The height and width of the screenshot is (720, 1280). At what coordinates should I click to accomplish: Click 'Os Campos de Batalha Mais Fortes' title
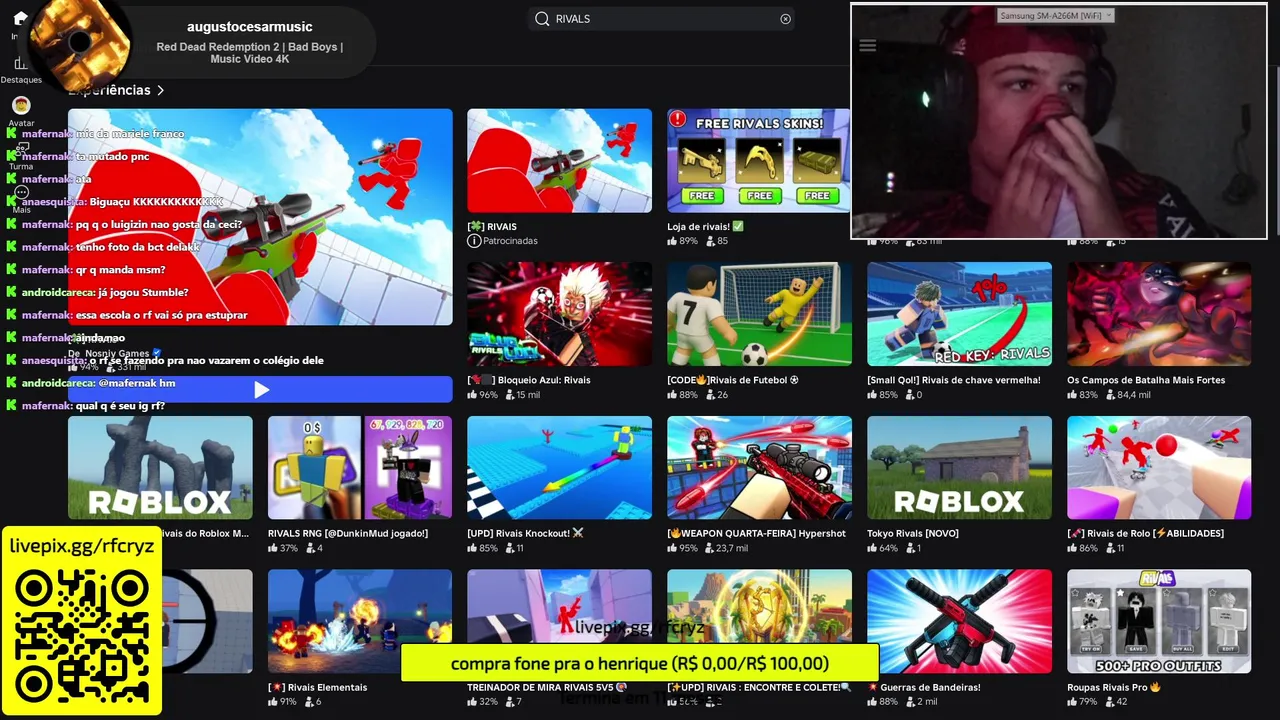tap(1146, 380)
